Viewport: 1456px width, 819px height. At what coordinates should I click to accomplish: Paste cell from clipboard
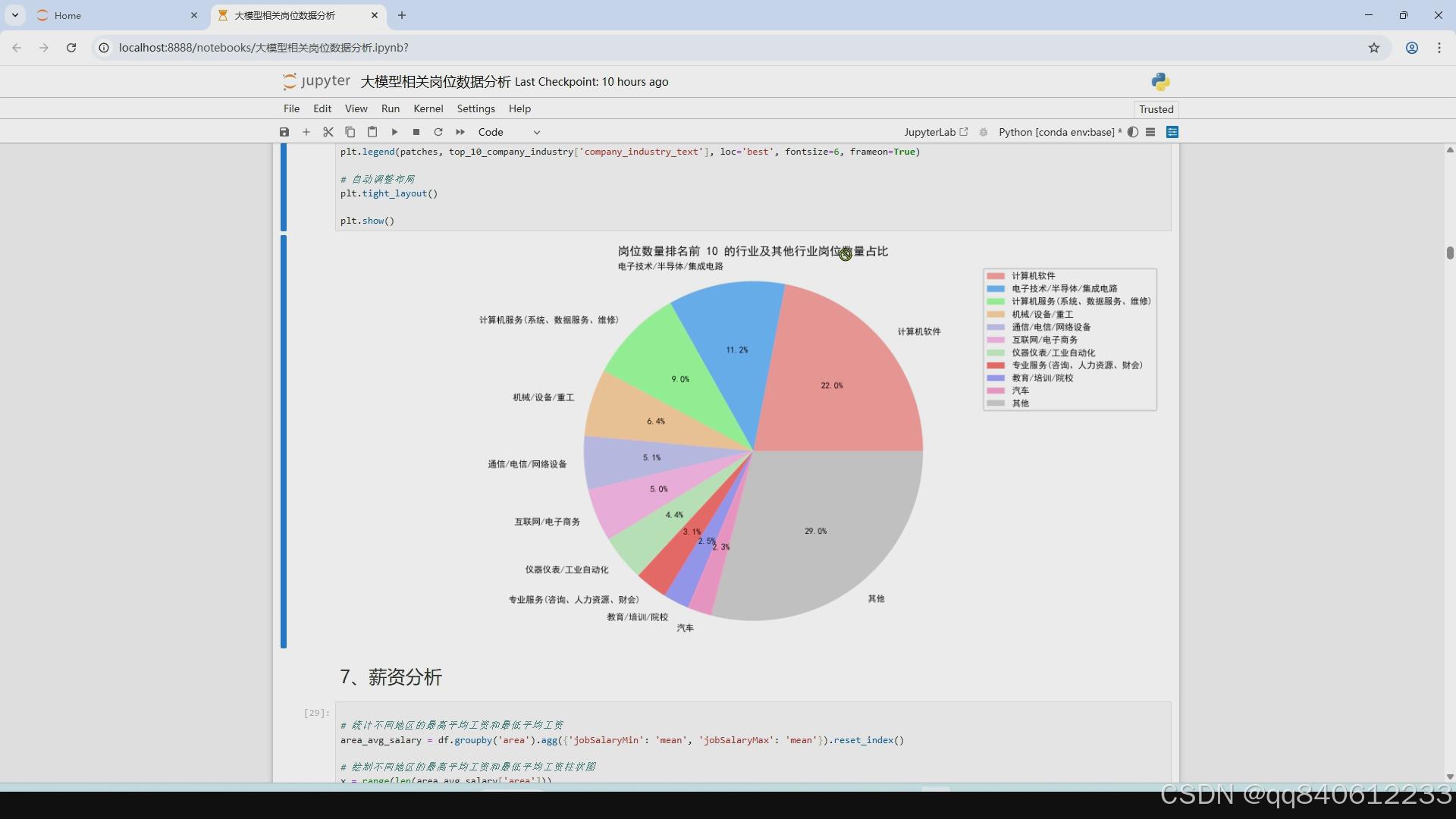(372, 132)
